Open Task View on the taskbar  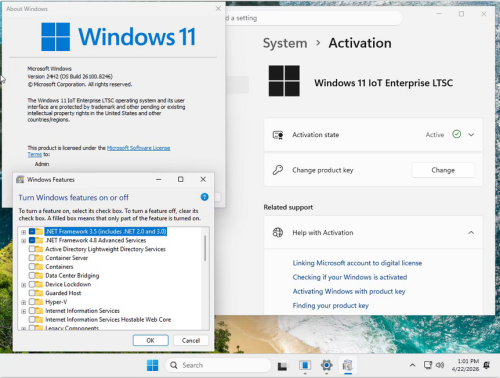tap(282, 366)
